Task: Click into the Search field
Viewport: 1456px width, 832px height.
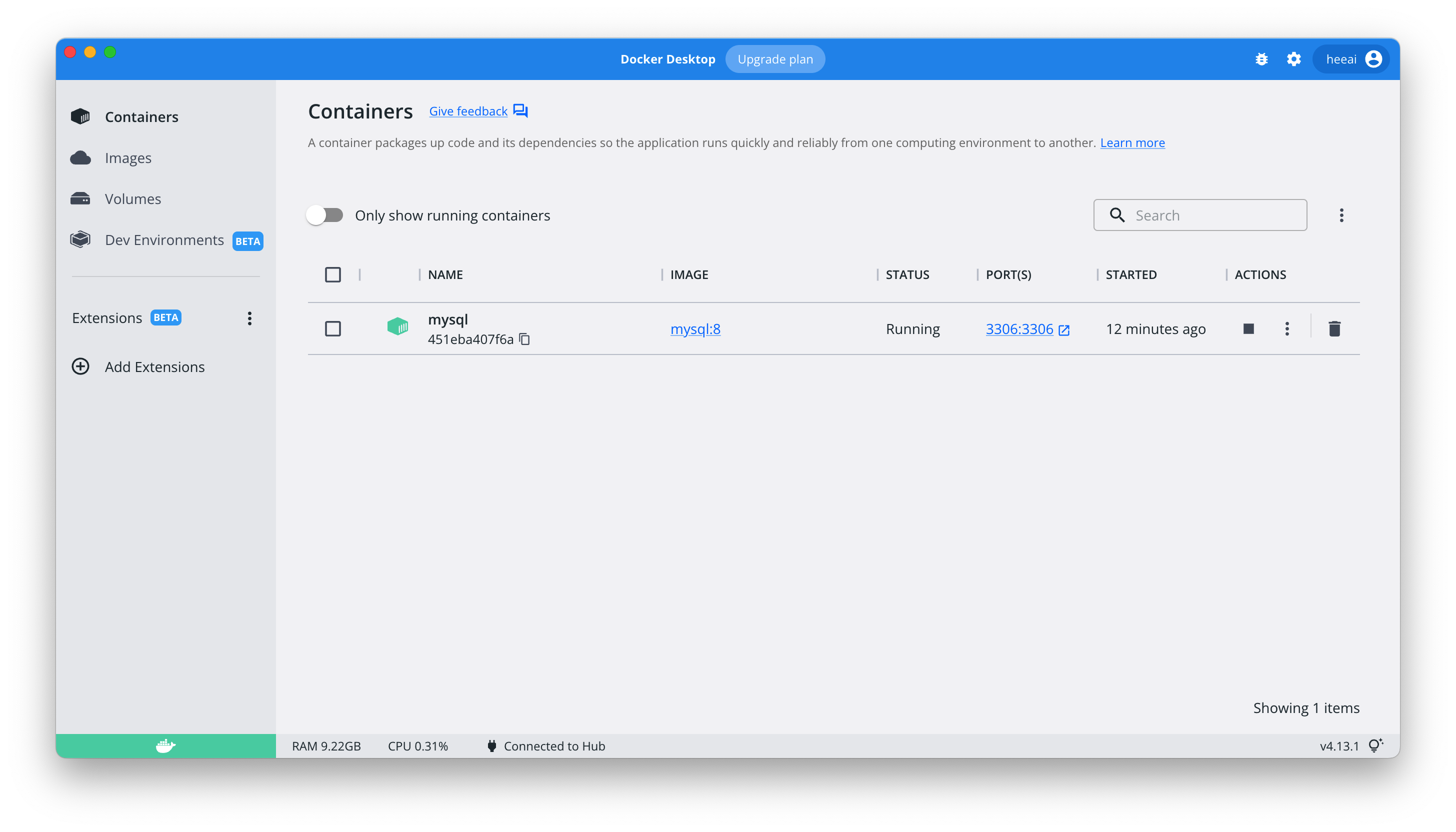Action: (x=1200, y=215)
